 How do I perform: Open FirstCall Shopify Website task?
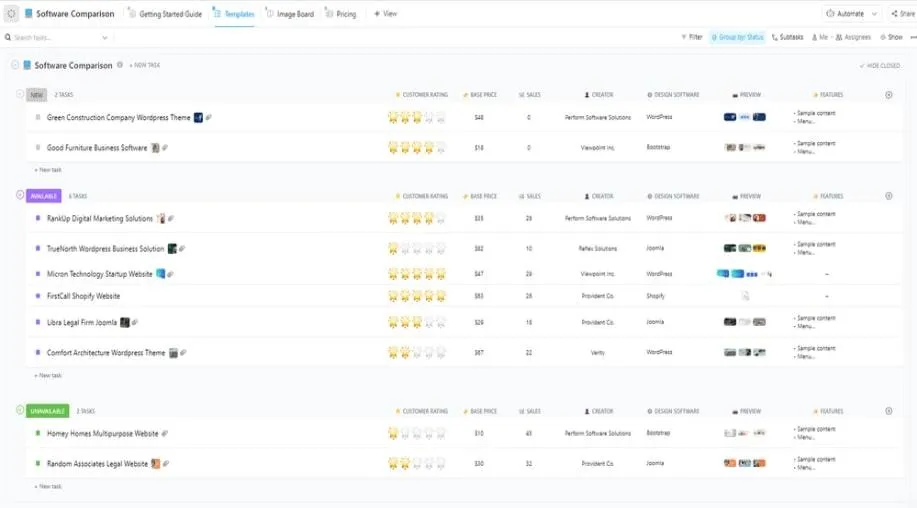[x=84, y=296]
